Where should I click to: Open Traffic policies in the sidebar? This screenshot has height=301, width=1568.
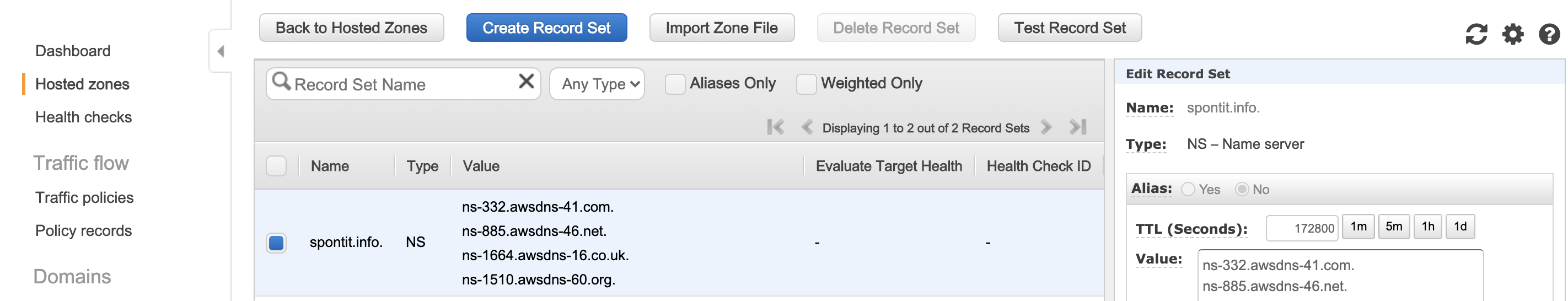tap(84, 197)
